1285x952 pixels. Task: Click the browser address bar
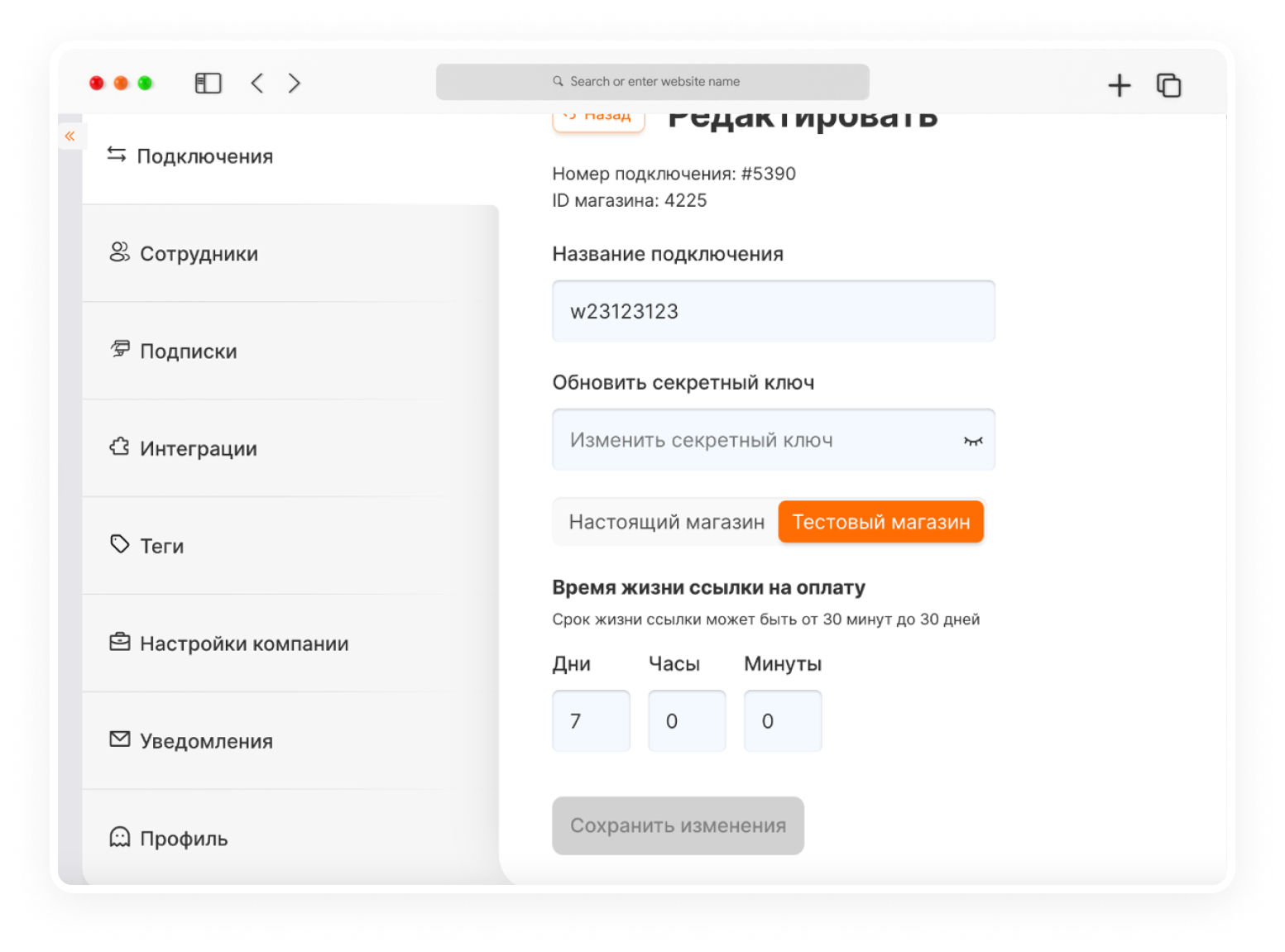(x=653, y=82)
